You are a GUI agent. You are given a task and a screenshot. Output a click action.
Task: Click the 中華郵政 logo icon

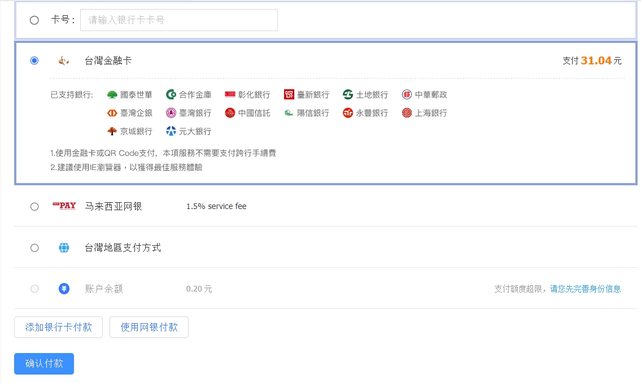click(x=407, y=95)
